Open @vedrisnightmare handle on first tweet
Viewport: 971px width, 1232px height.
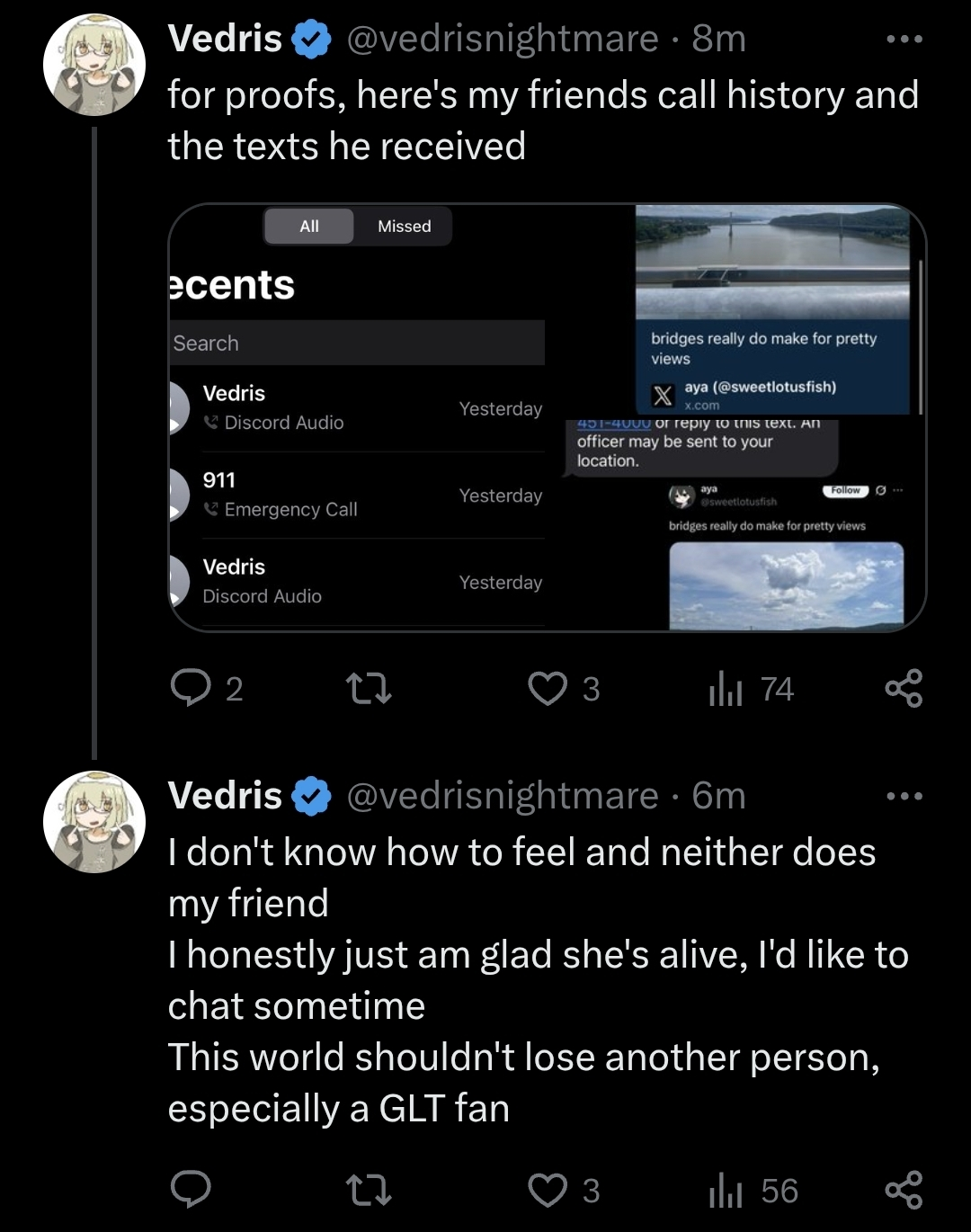click(502, 39)
